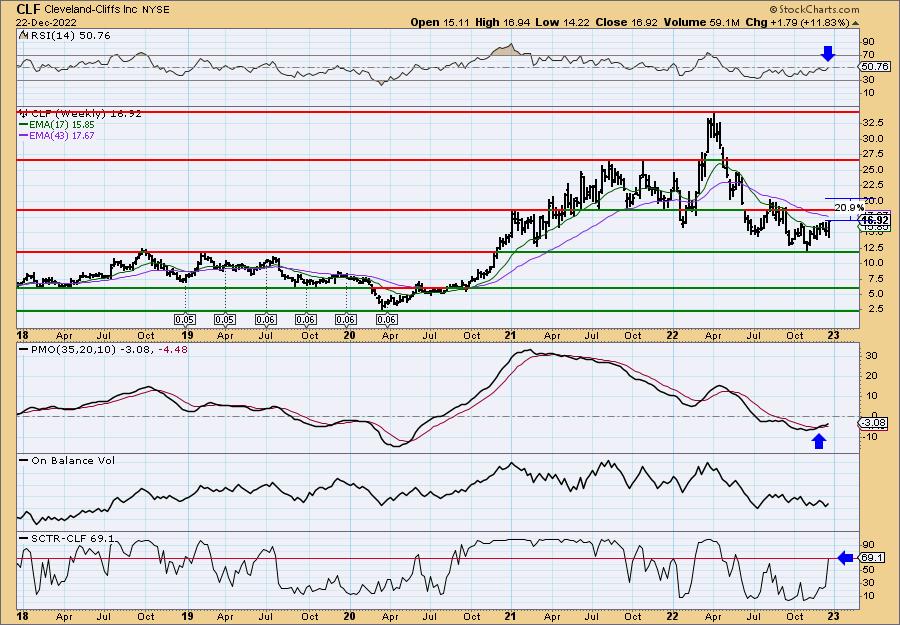
Task: Click the CLF ticker symbol in header
Action: tap(29, 9)
